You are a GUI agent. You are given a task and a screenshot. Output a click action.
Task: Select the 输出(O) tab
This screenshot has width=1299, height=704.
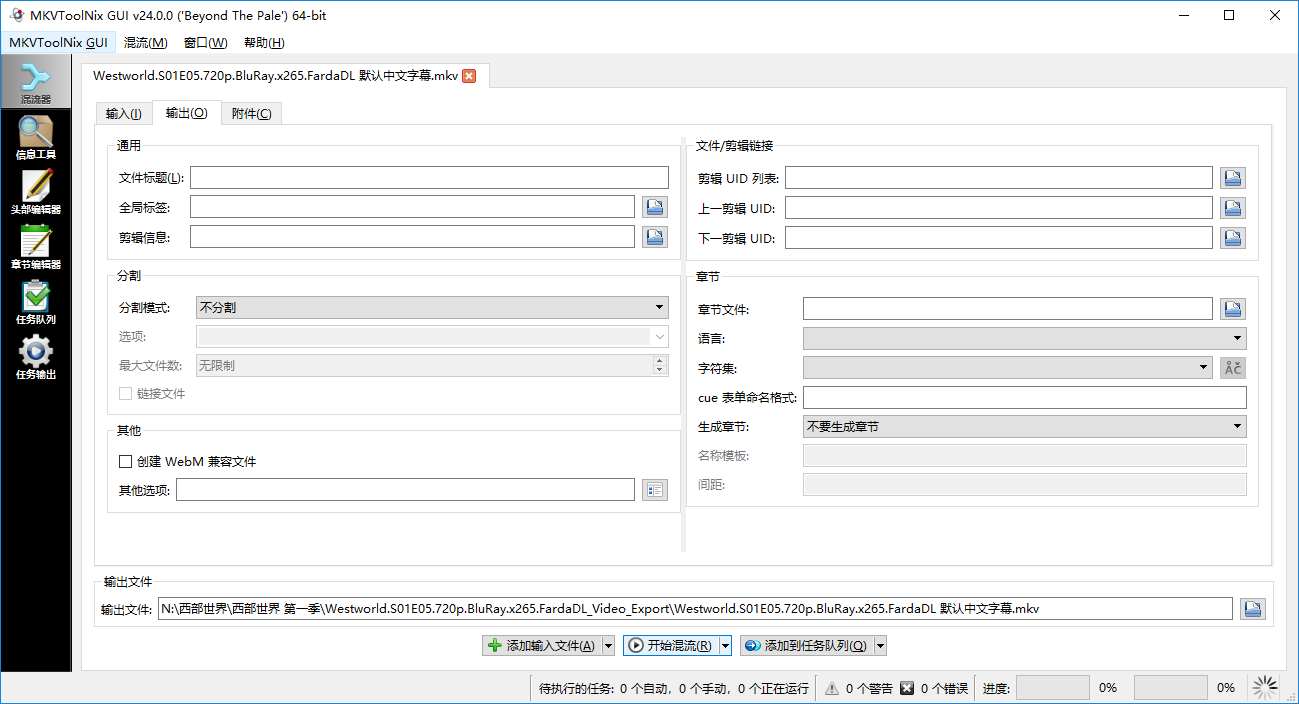point(187,113)
